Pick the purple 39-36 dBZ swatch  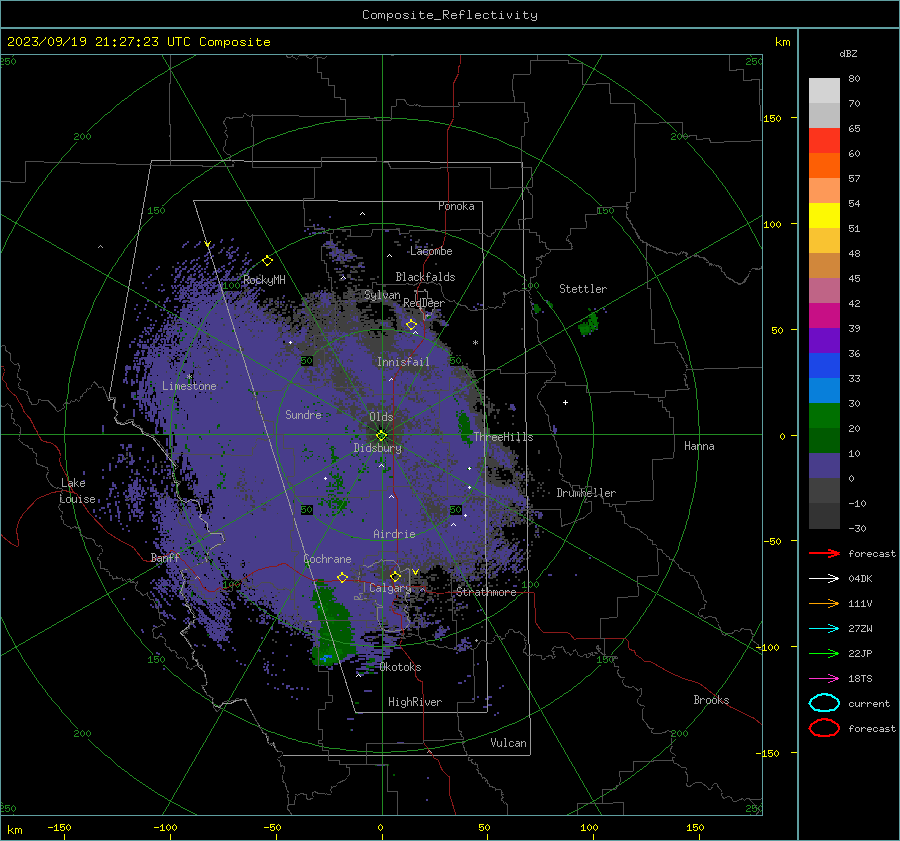824,340
